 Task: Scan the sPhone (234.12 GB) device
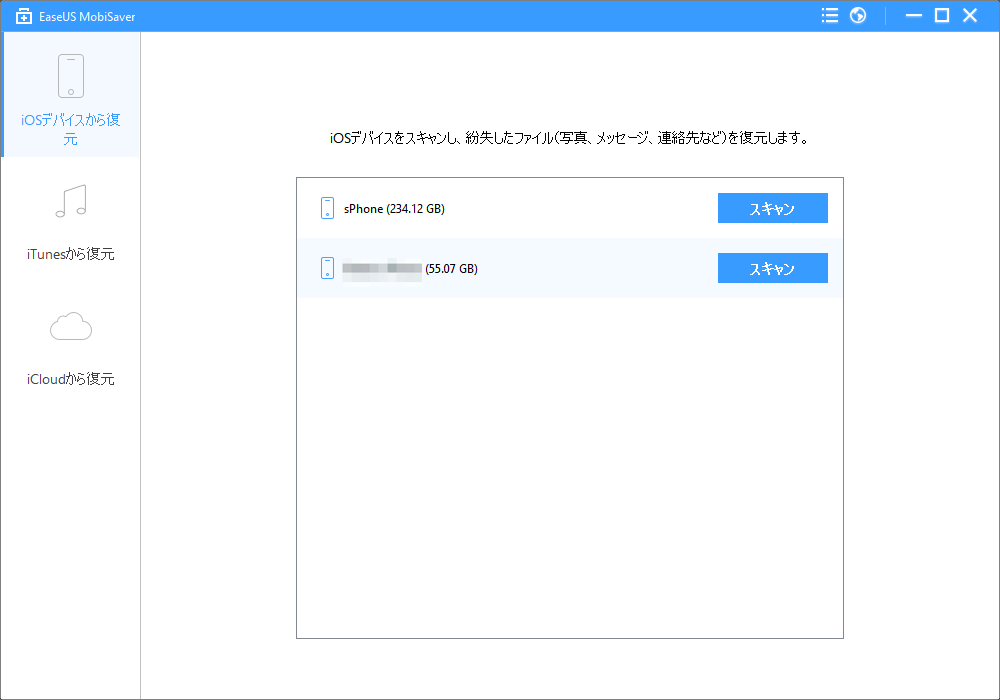pos(772,208)
